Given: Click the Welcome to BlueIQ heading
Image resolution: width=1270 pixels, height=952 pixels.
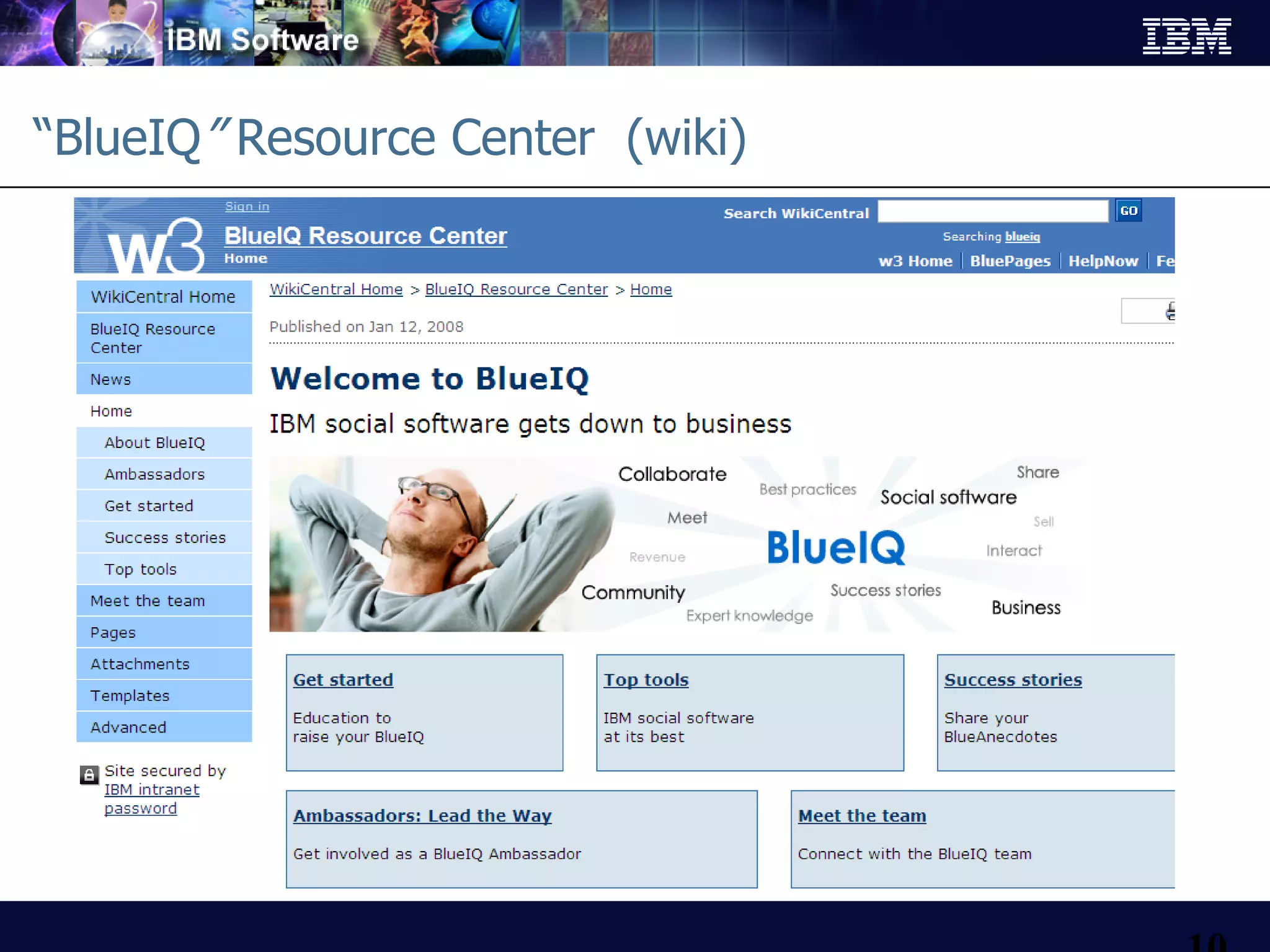Looking at the screenshot, I should 429,378.
